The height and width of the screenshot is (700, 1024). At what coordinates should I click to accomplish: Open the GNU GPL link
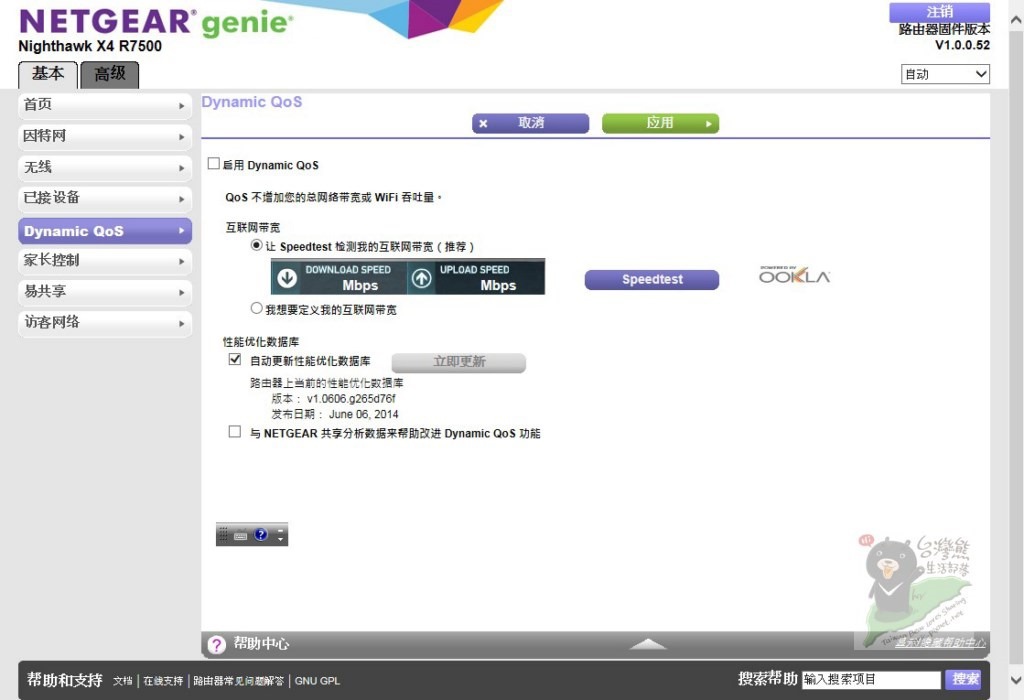[x=317, y=681]
